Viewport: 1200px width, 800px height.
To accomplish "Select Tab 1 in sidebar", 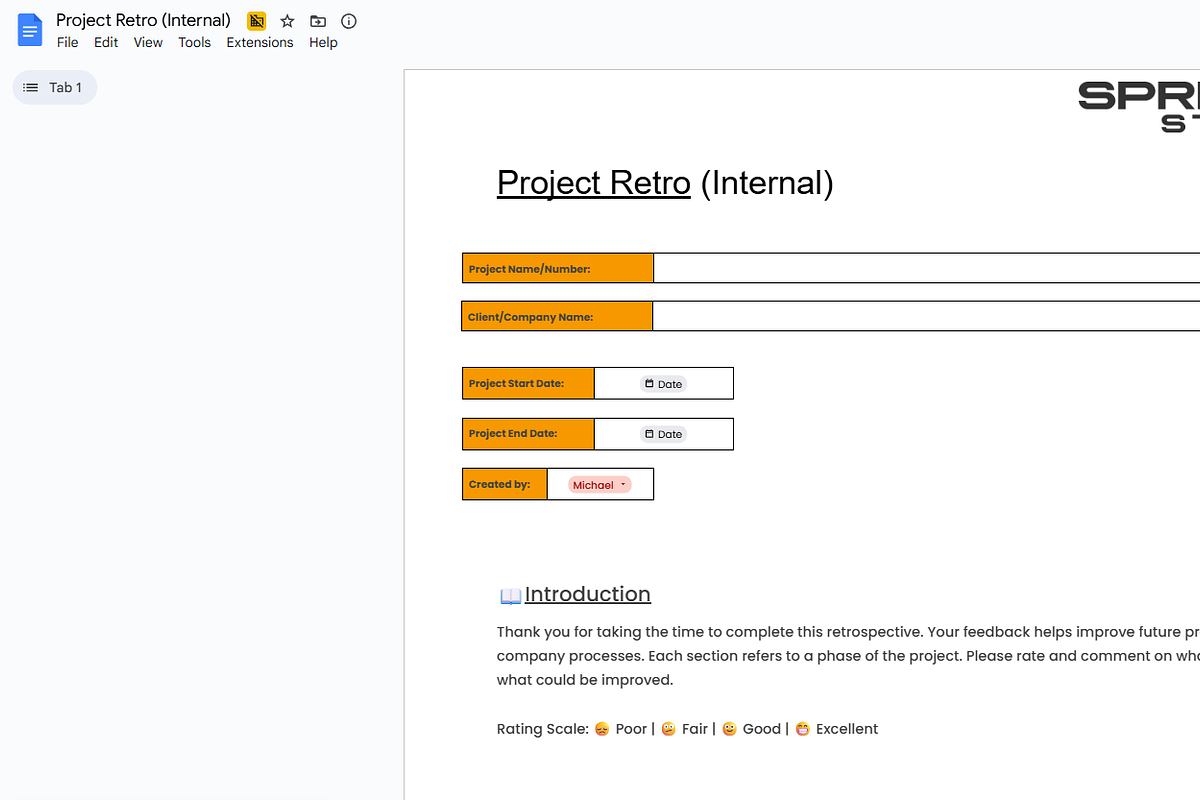I will coord(55,88).
